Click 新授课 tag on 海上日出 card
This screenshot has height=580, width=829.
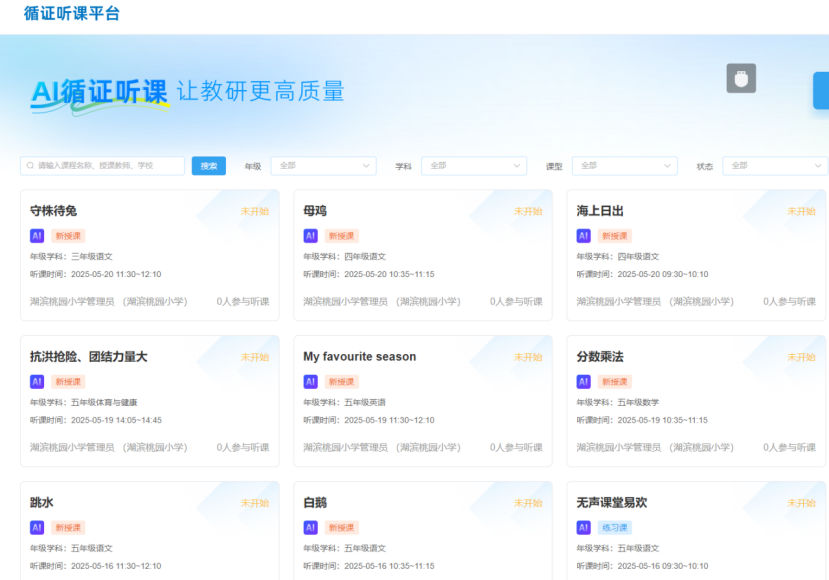[x=615, y=236]
